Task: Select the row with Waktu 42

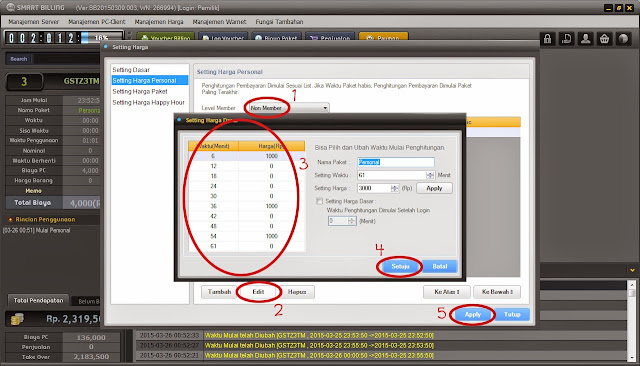Action: pyautogui.click(x=246, y=216)
